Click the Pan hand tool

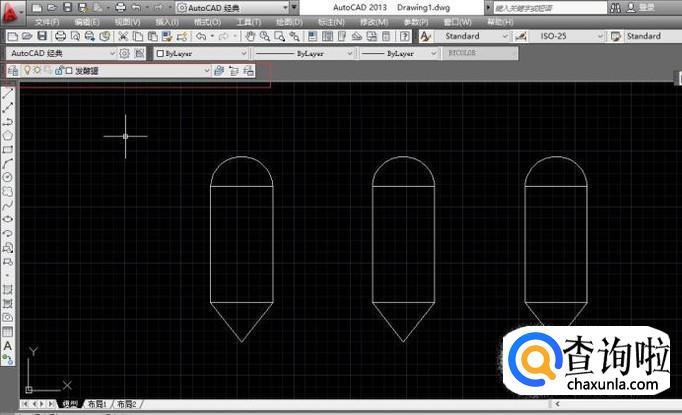(x=249, y=36)
